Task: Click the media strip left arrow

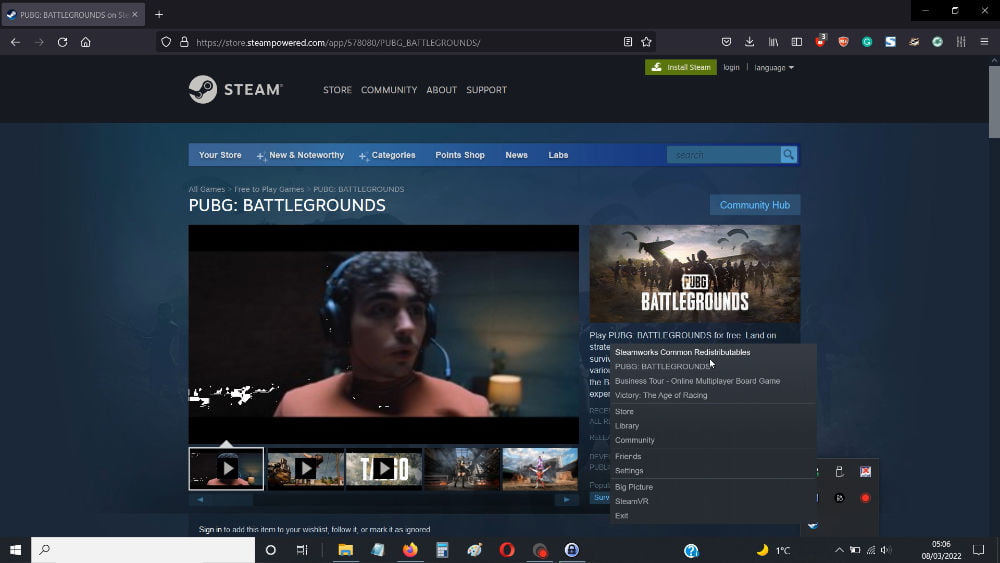Action: click(x=200, y=500)
